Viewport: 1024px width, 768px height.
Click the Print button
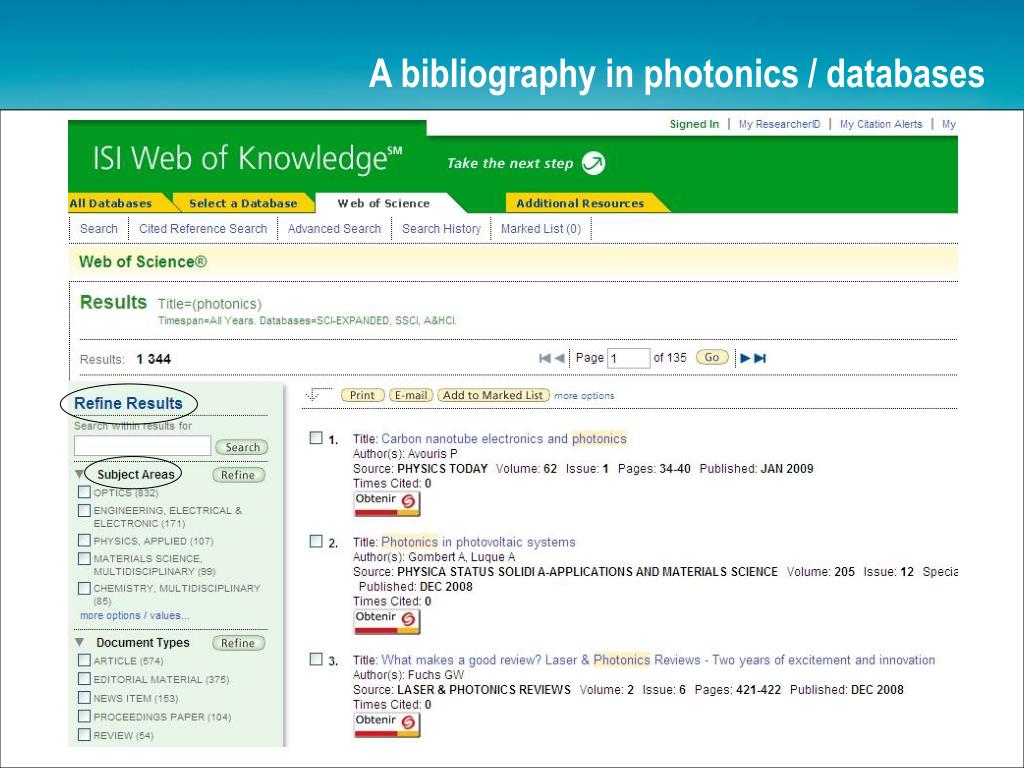pyautogui.click(x=362, y=395)
